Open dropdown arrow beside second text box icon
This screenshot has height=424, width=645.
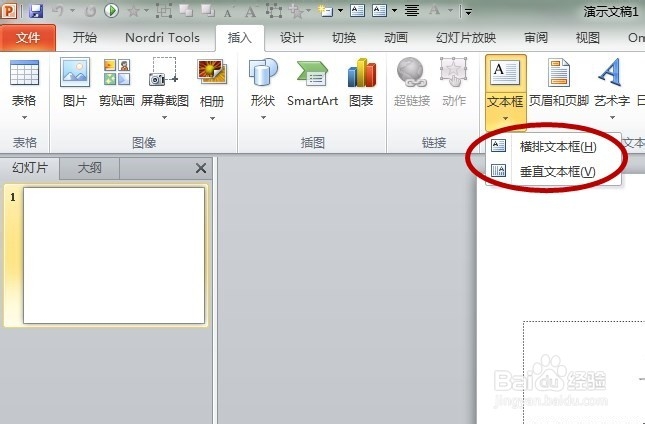pyautogui.click(x=394, y=11)
